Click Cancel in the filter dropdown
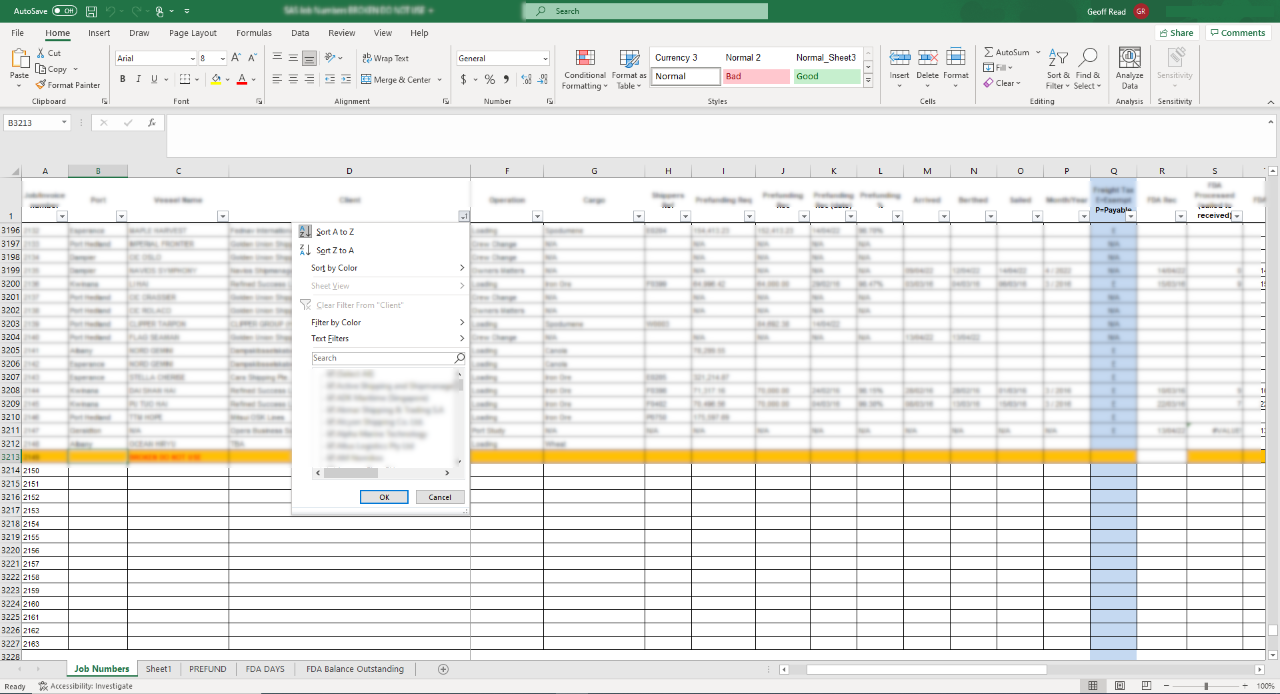Viewport: 1280px width, 694px height. pyautogui.click(x=440, y=497)
